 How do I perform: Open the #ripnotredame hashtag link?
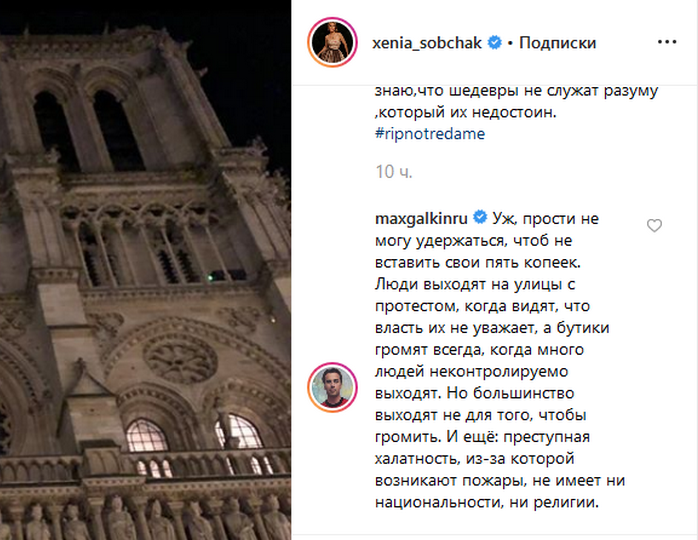click(x=427, y=133)
